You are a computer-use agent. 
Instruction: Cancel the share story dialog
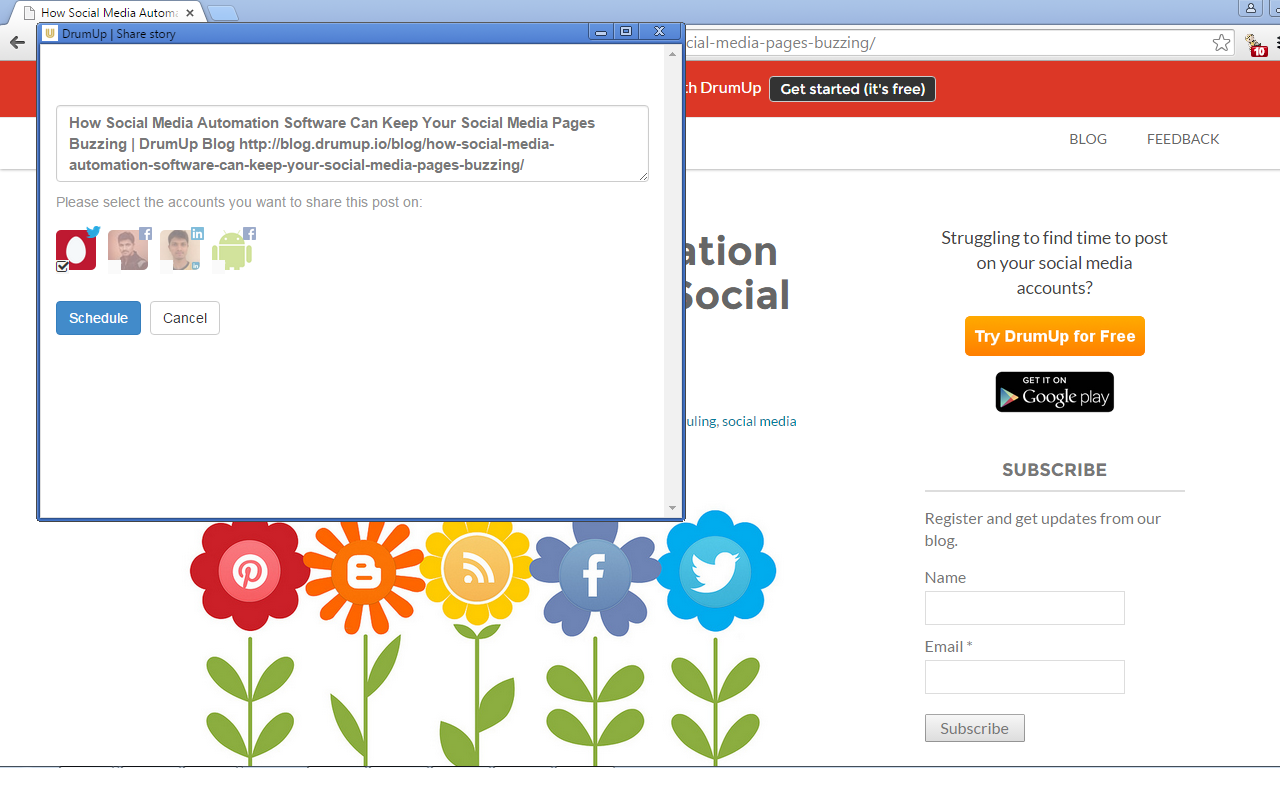[185, 318]
